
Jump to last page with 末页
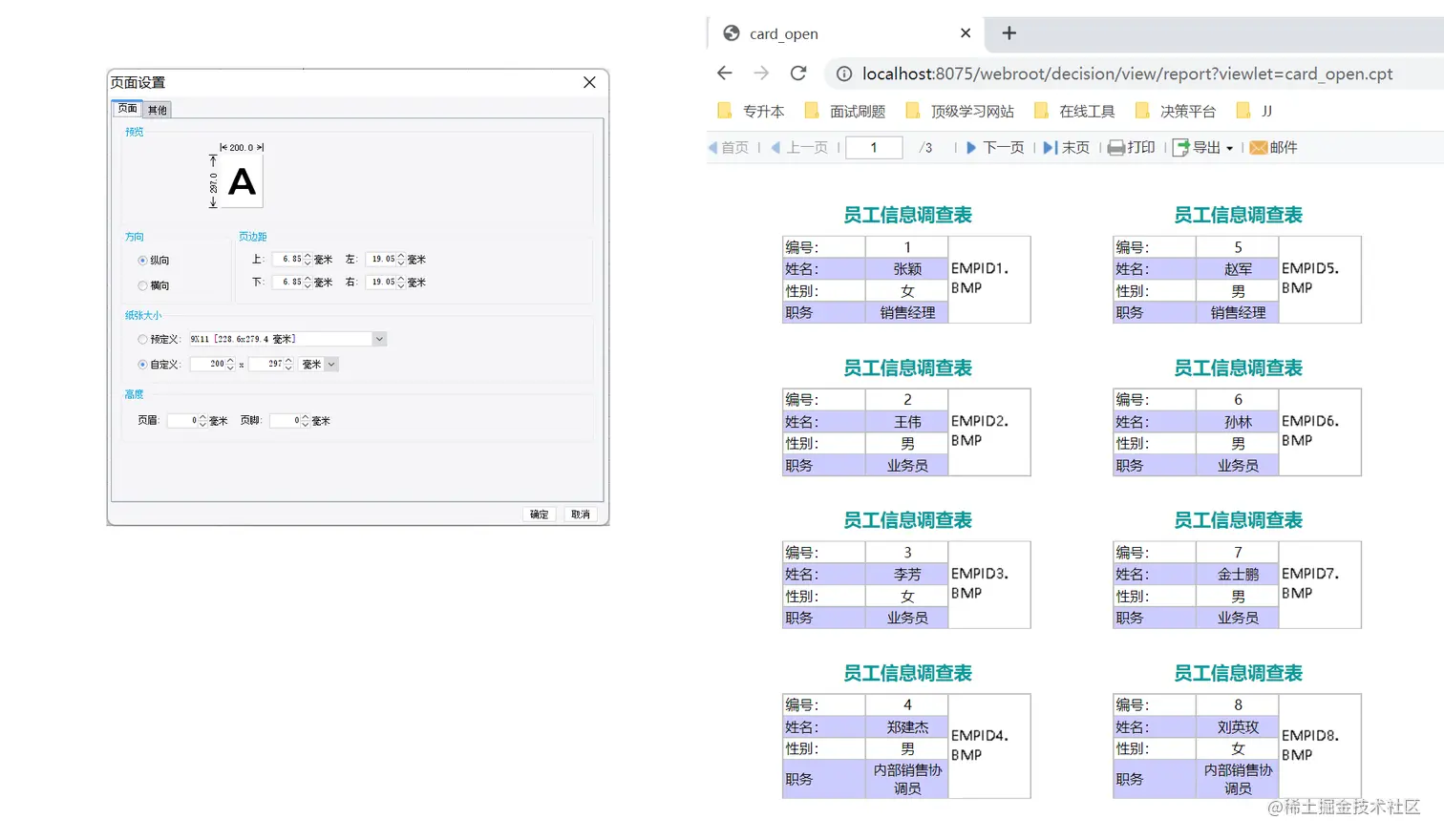coord(1066,147)
